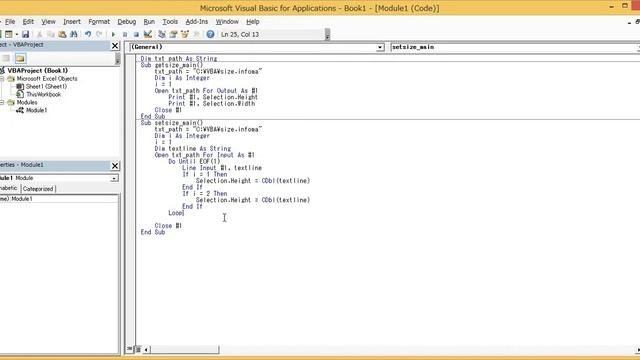Viewport: 640px width, 360px height.
Task: Open the dropdown arrow beside Insert UserForm
Action: tap(17, 34)
